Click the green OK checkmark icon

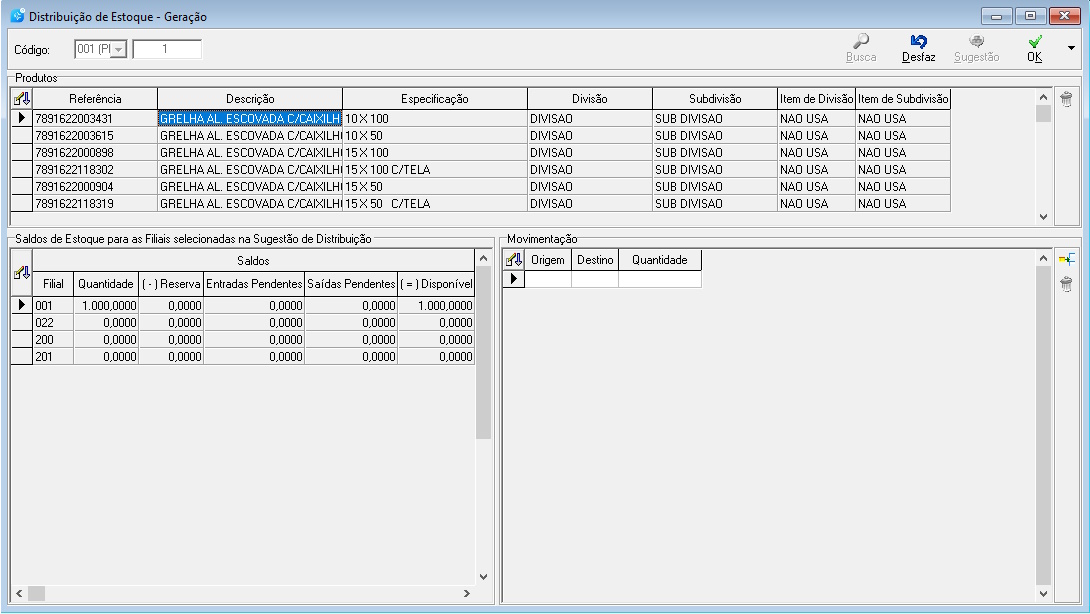1035,42
